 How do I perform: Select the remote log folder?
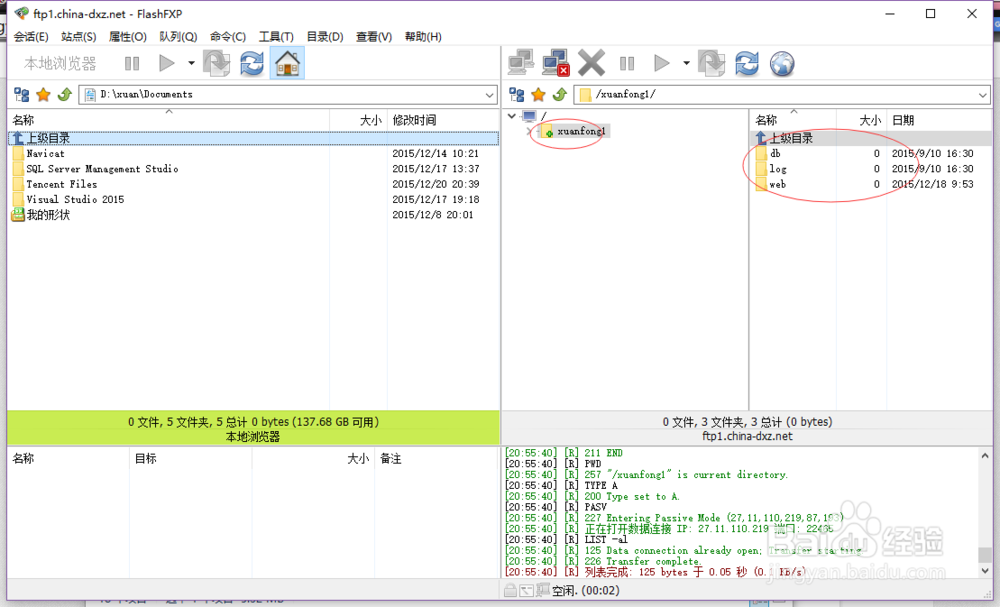click(x=777, y=169)
